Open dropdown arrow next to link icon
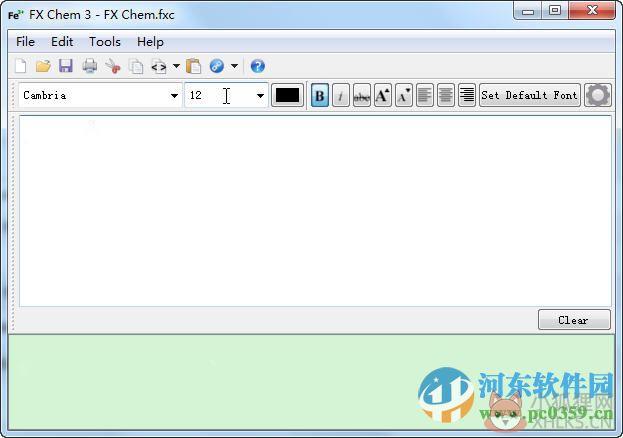The height and width of the screenshot is (438, 623). pos(234,66)
